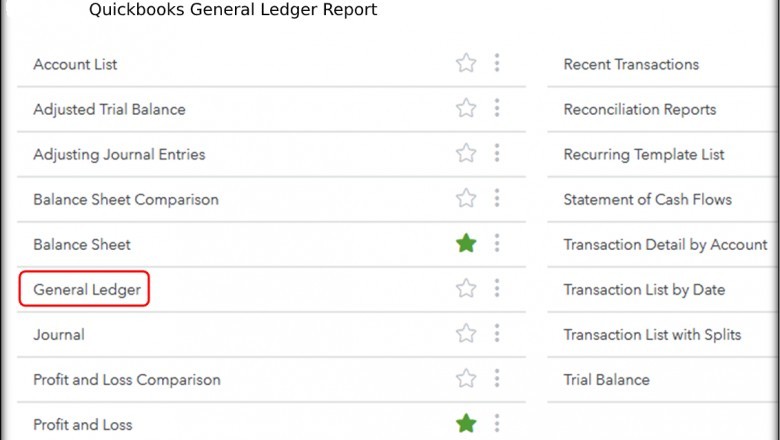Favorite the Profit and Loss Comparison report
This screenshot has width=780, height=440.
(466, 379)
